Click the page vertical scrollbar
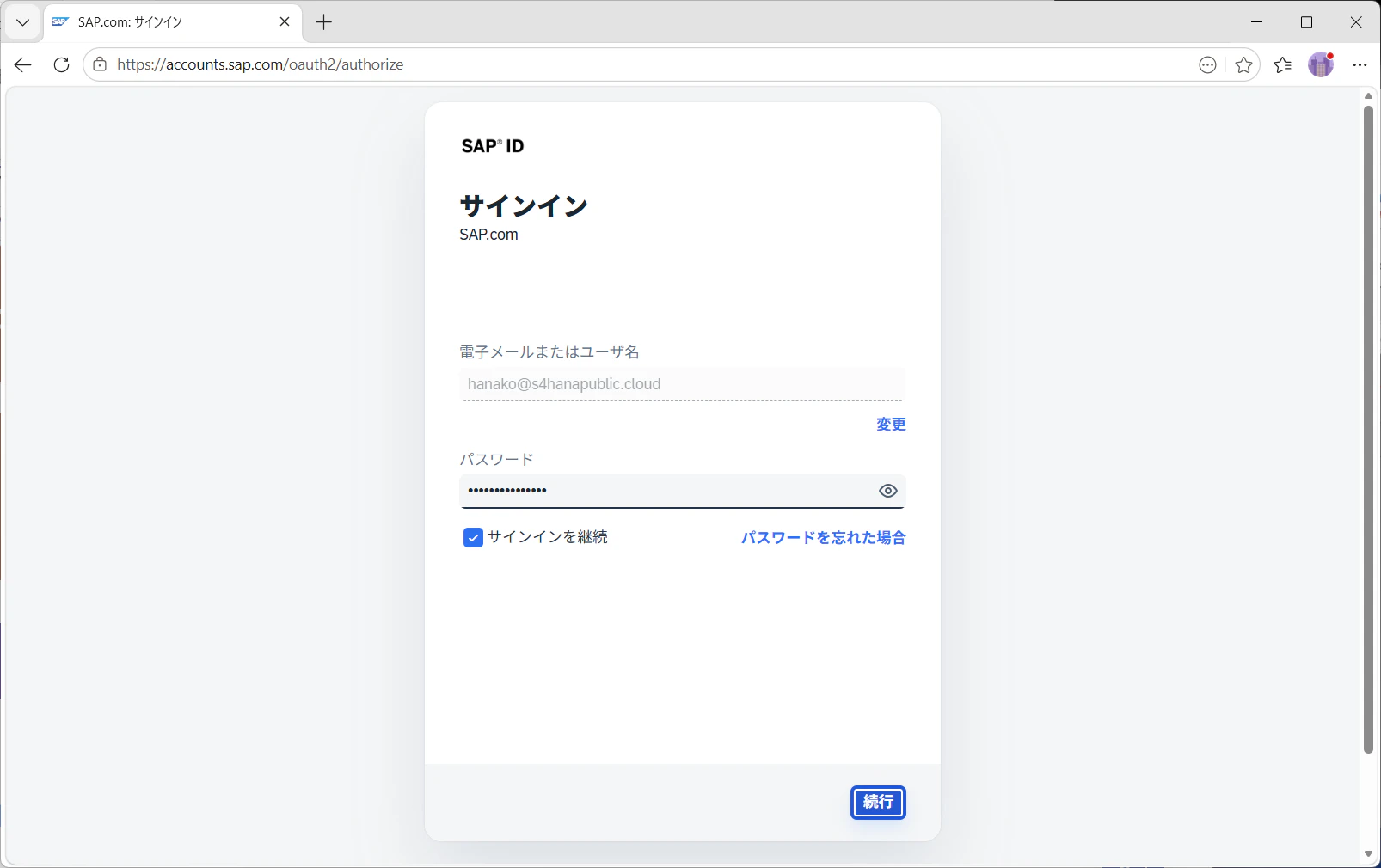The image size is (1381, 868). coord(1368,430)
